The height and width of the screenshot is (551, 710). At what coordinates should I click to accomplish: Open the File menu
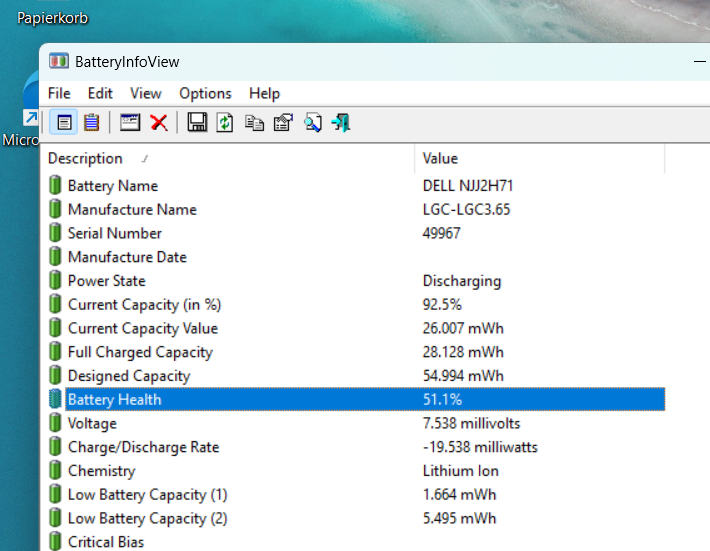59,93
